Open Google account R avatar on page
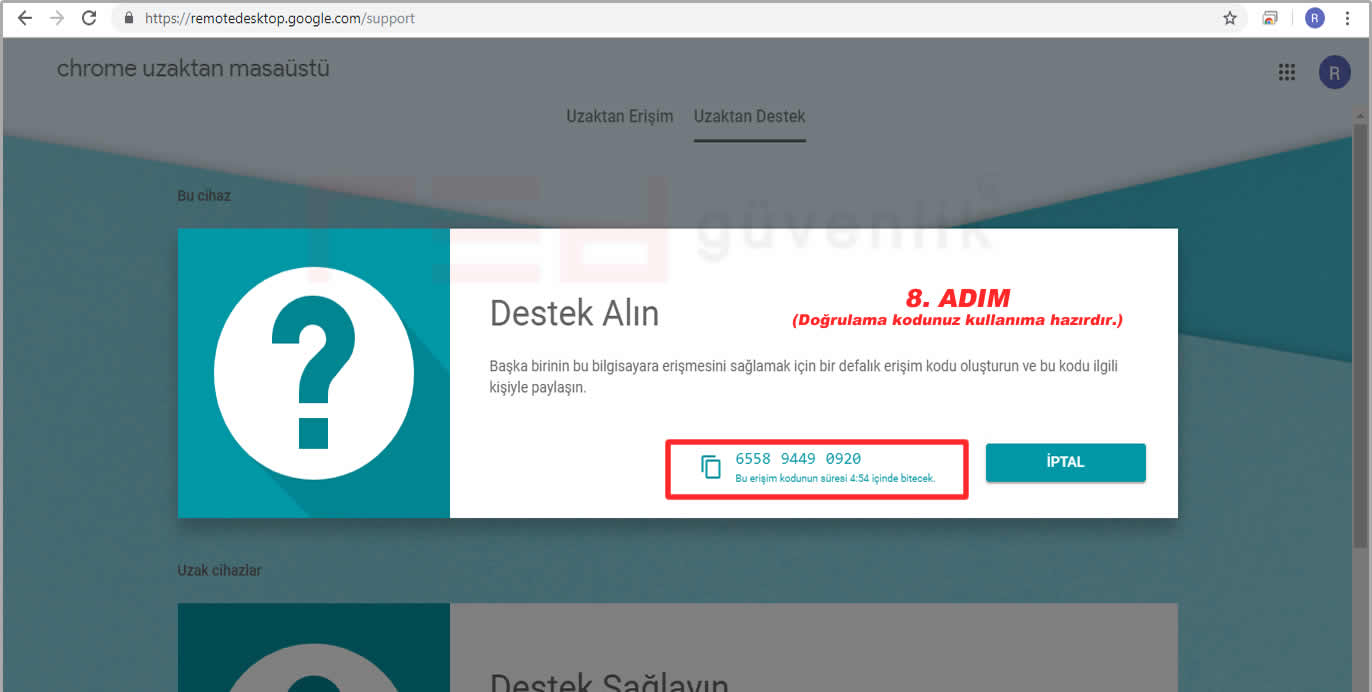Image resolution: width=1372 pixels, height=692 pixels. click(1334, 72)
